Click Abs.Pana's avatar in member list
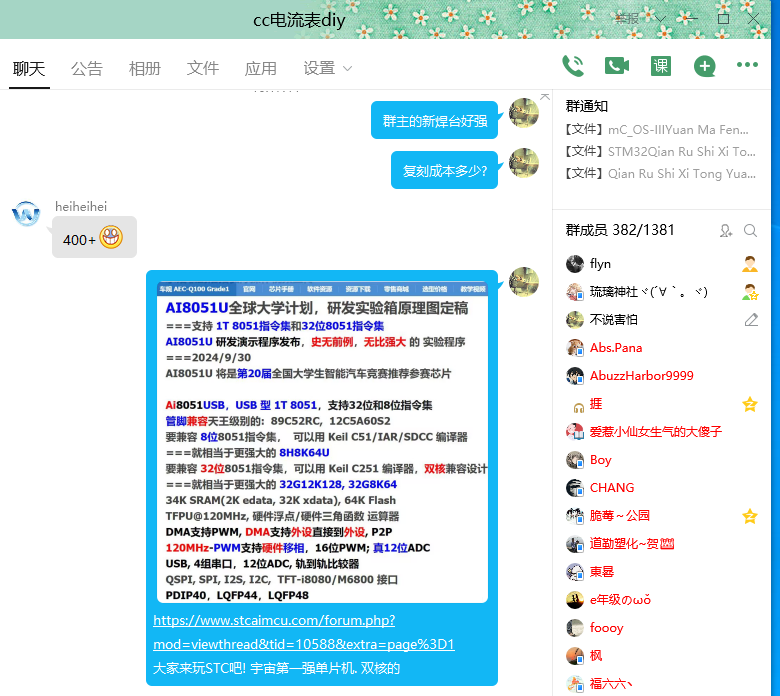 pyautogui.click(x=575, y=348)
